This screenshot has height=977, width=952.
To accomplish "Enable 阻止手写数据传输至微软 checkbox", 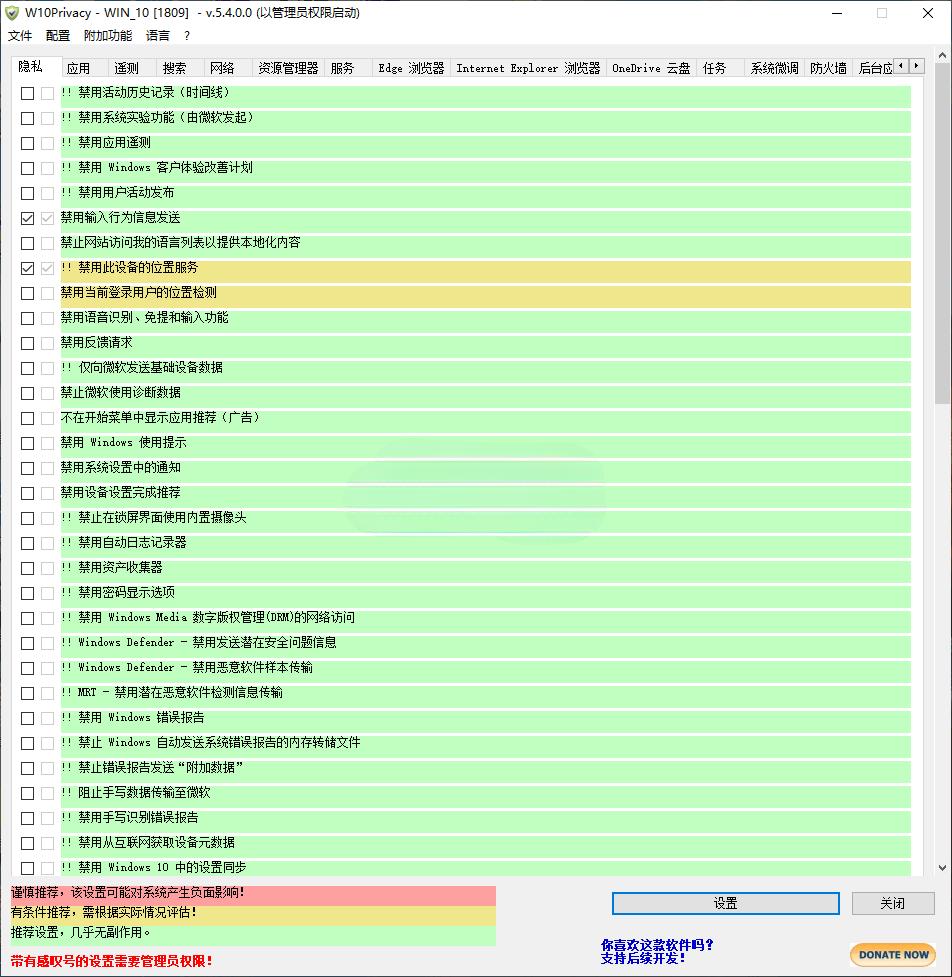I will (x=27, y=793).
